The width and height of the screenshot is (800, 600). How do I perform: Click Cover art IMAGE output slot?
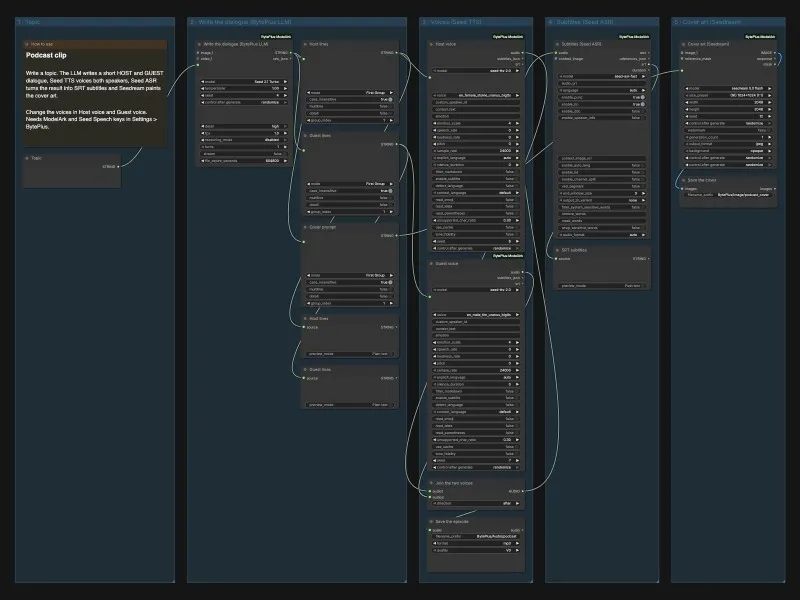(x=774, y=53)
